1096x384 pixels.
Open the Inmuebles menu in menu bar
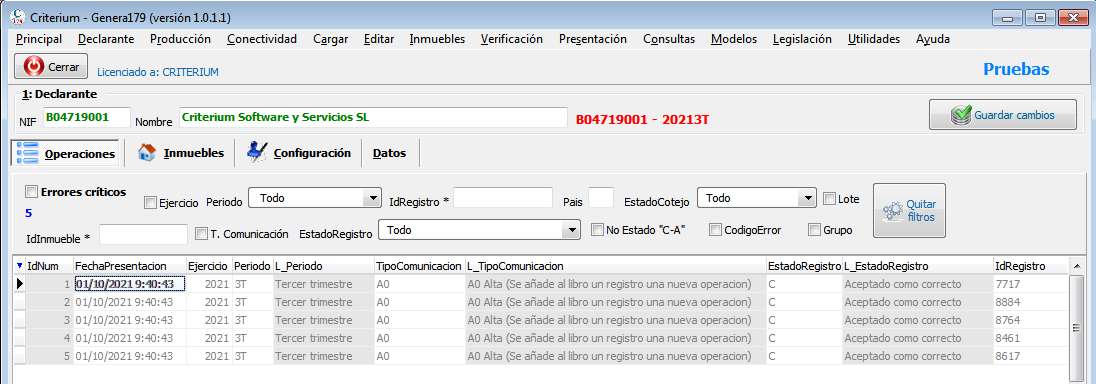(437, 39)
